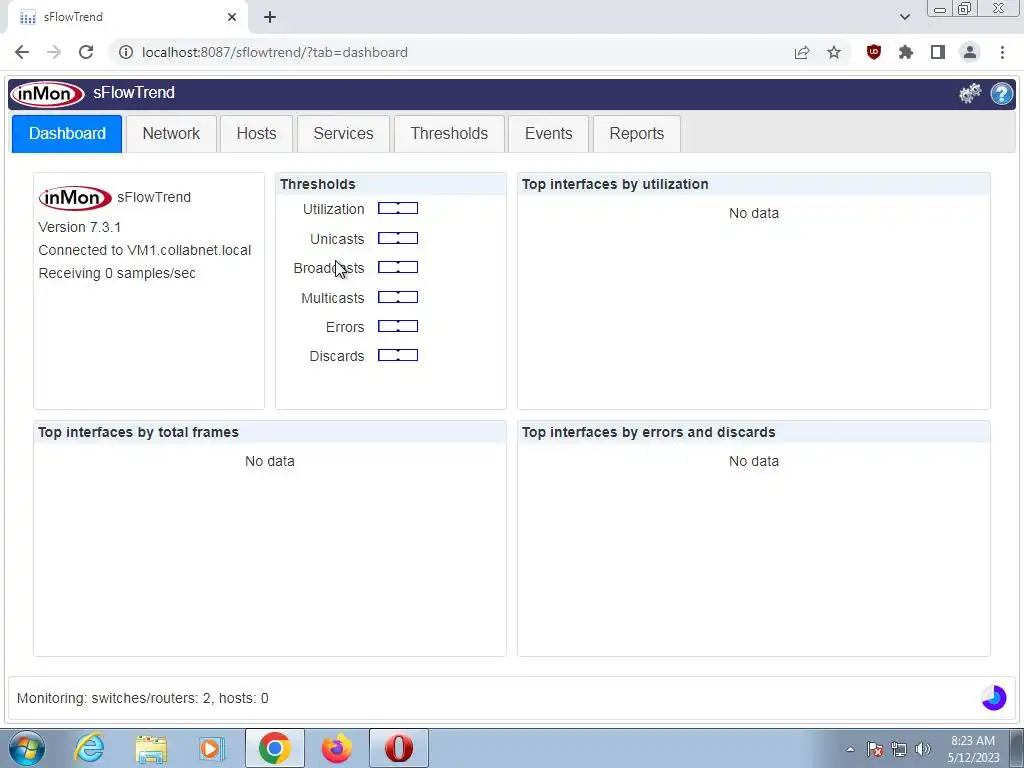The width and height of the screenshot is (1024, 768).
Task: Share this page icon in address bar
Action: pyautogui.click(x=802, y=52)
